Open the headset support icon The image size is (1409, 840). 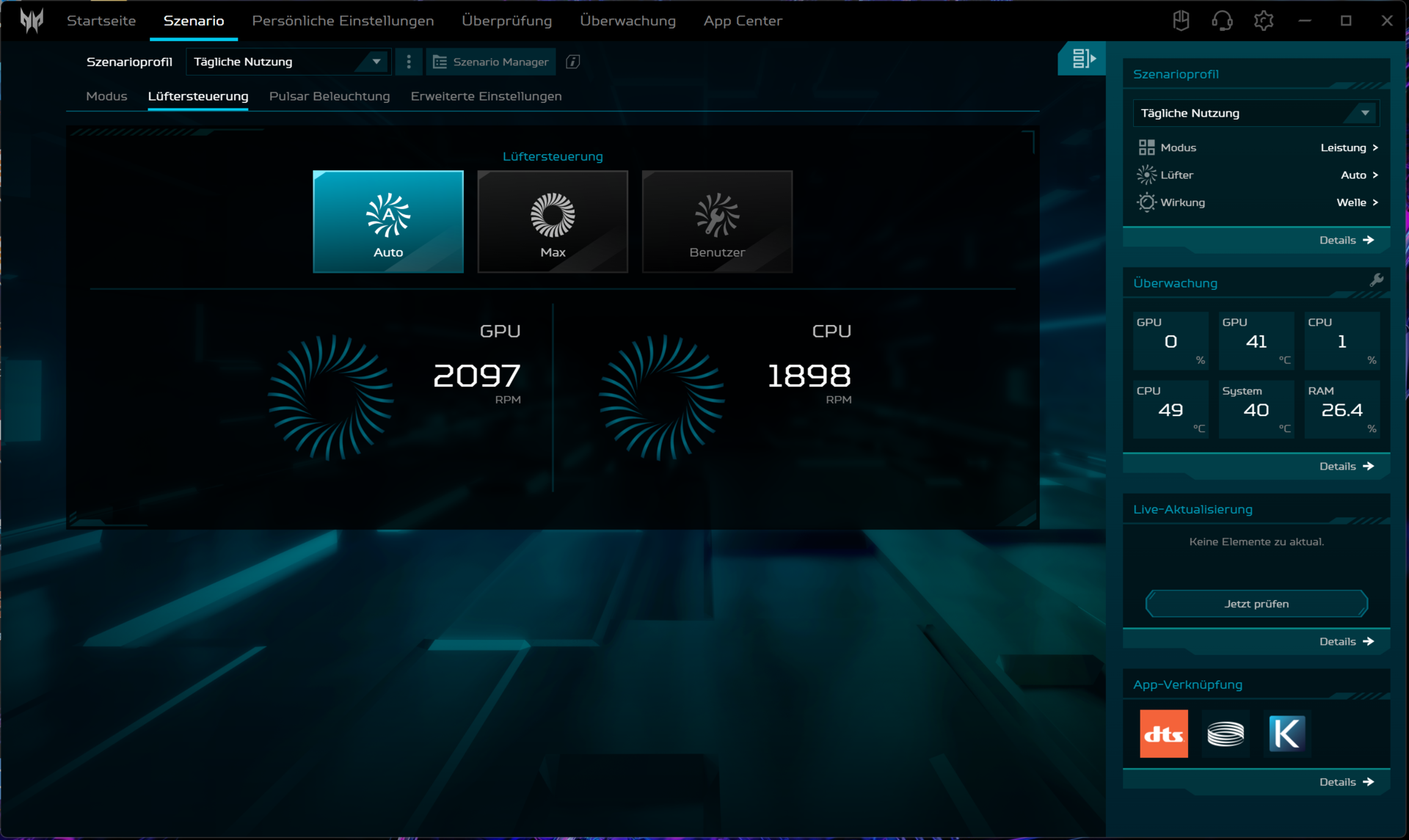pyautogui.click(x=1222, y=21)
